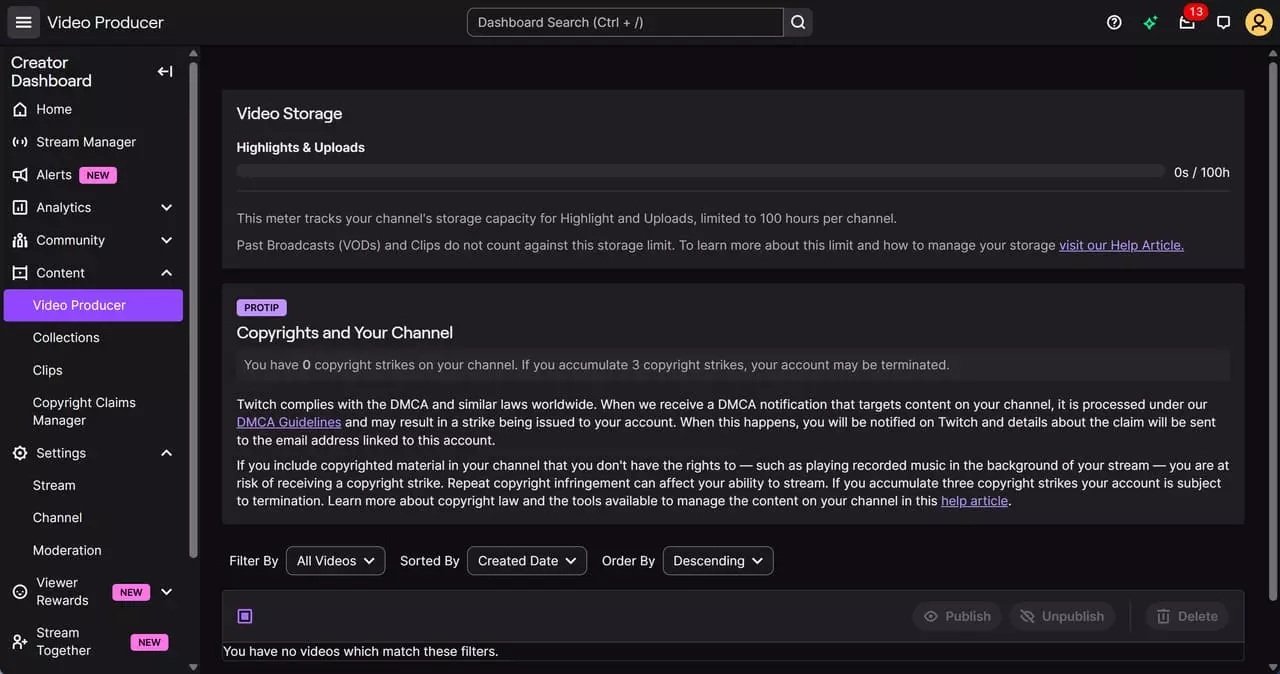Toggle the select all videos checkbox
The height and width of the screenshot is (674, 1280).
click(x=245, y=616)
